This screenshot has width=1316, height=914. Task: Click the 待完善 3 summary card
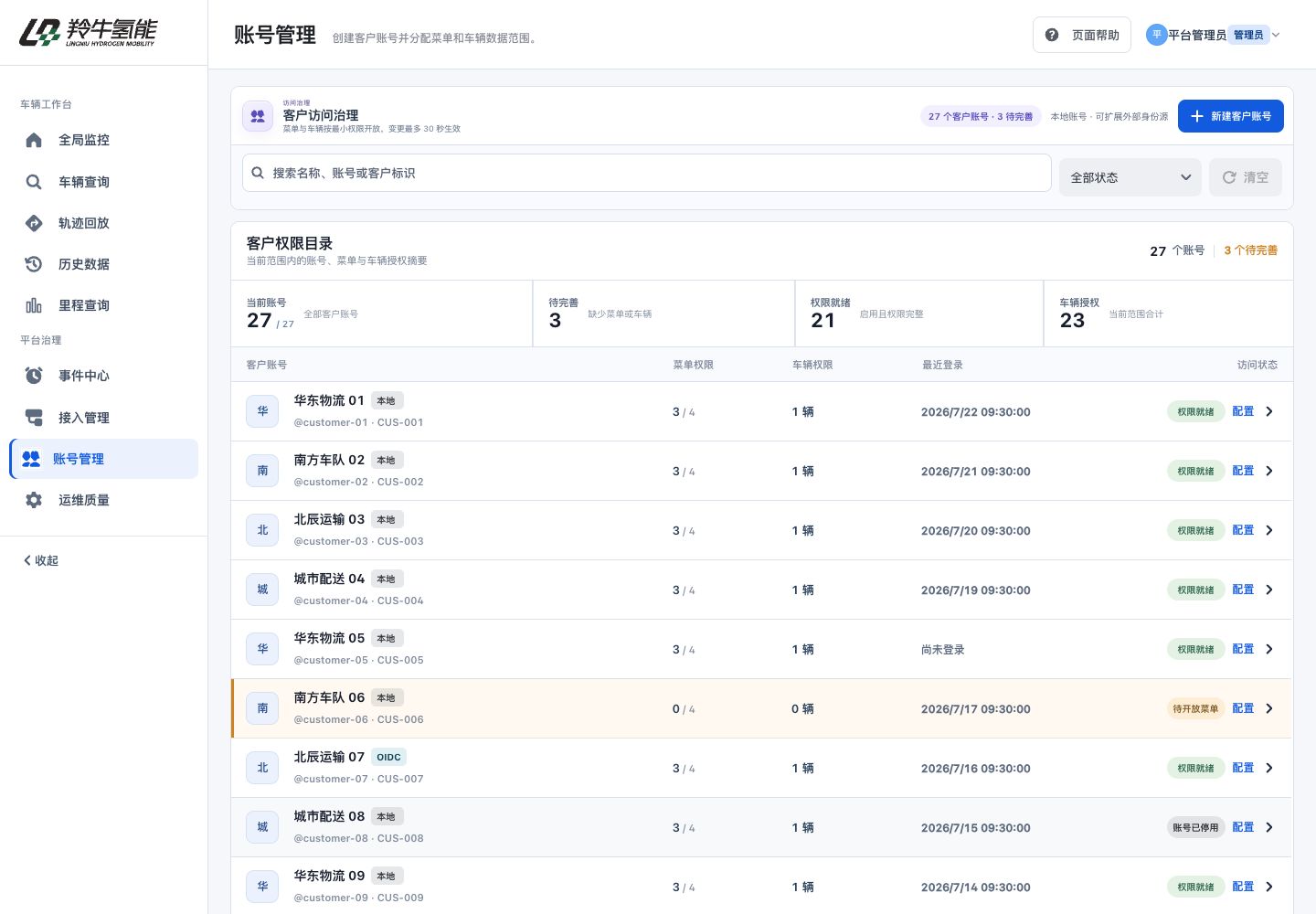(663, 314)
